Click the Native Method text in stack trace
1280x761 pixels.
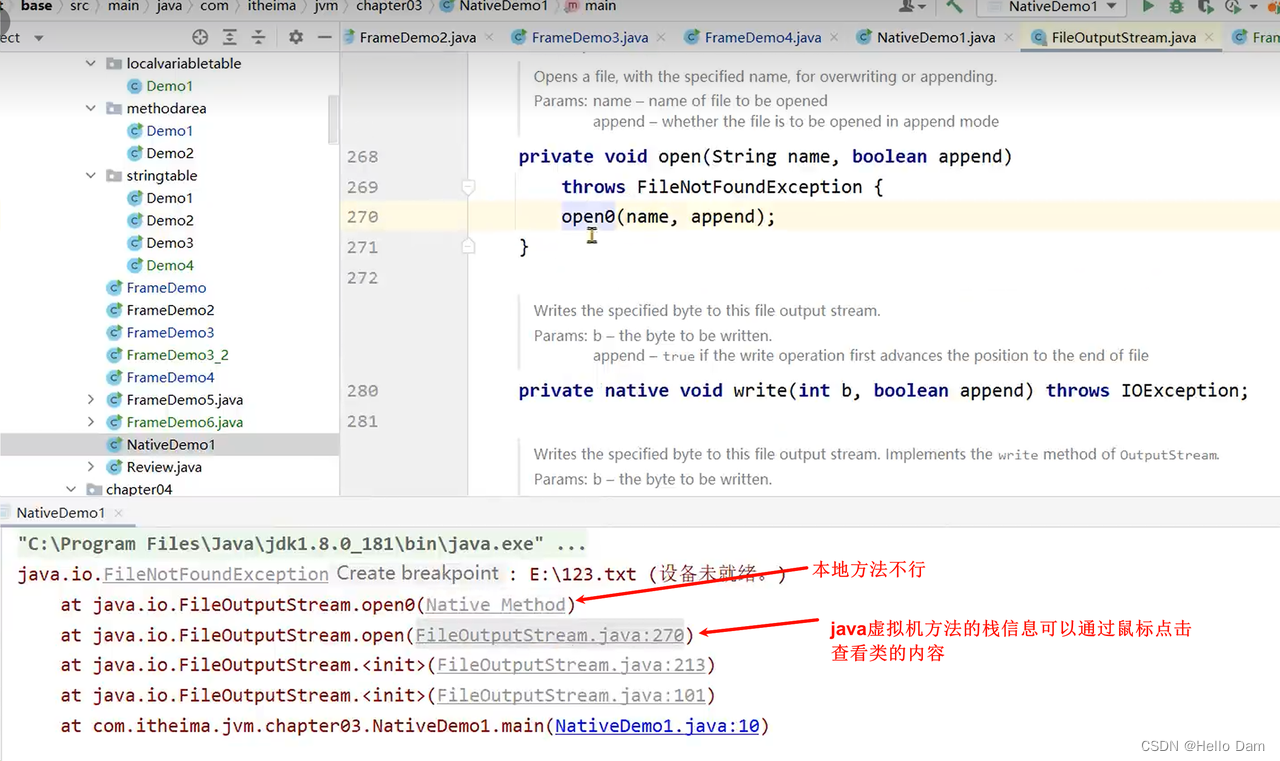tap(496, 605)
